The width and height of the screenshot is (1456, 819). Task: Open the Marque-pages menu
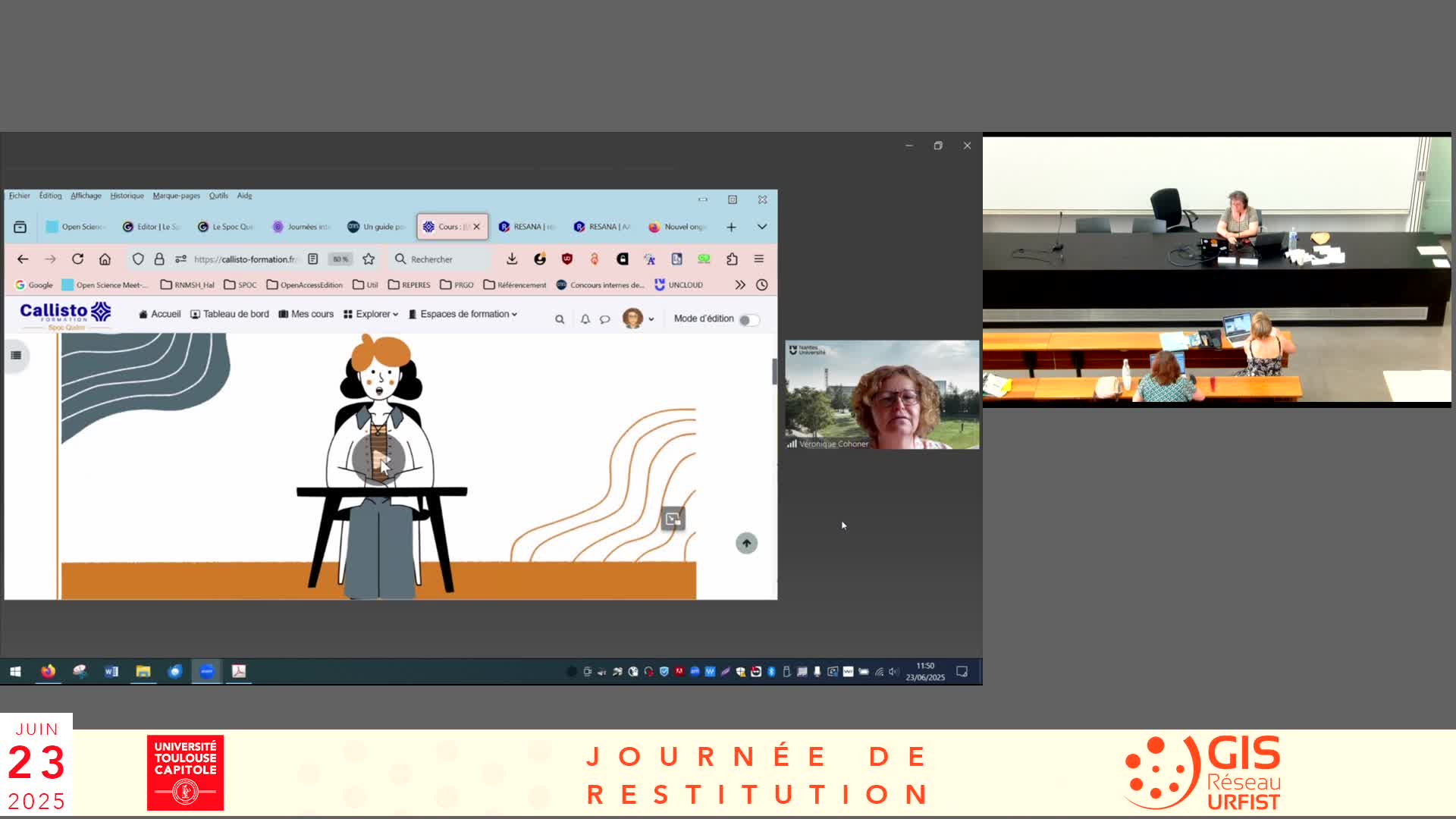(x=176, y=196)
